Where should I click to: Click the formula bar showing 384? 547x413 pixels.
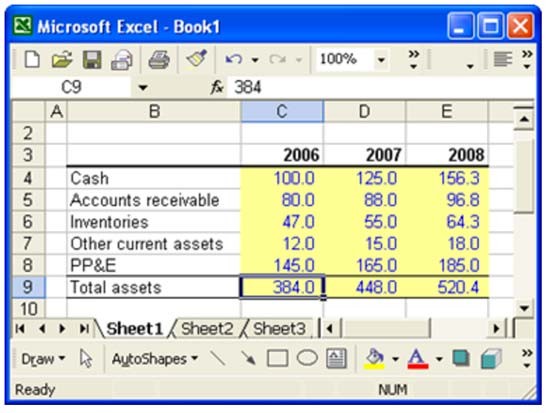tap(380, 87)
